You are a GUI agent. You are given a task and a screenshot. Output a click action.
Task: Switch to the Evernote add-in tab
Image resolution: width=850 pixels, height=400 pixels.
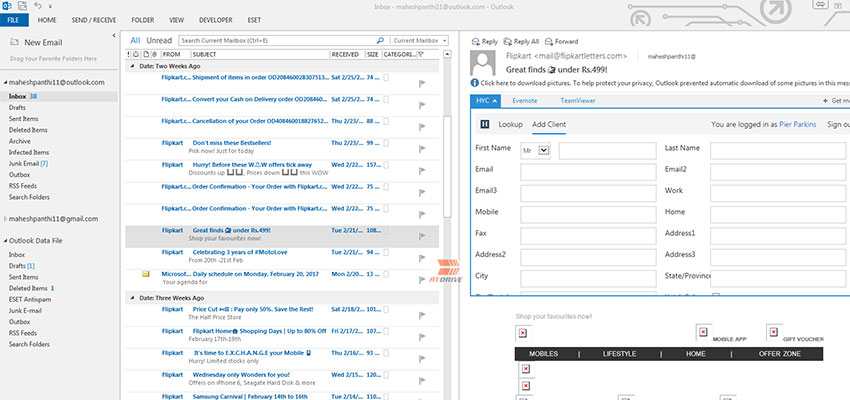tap(525, 101)
